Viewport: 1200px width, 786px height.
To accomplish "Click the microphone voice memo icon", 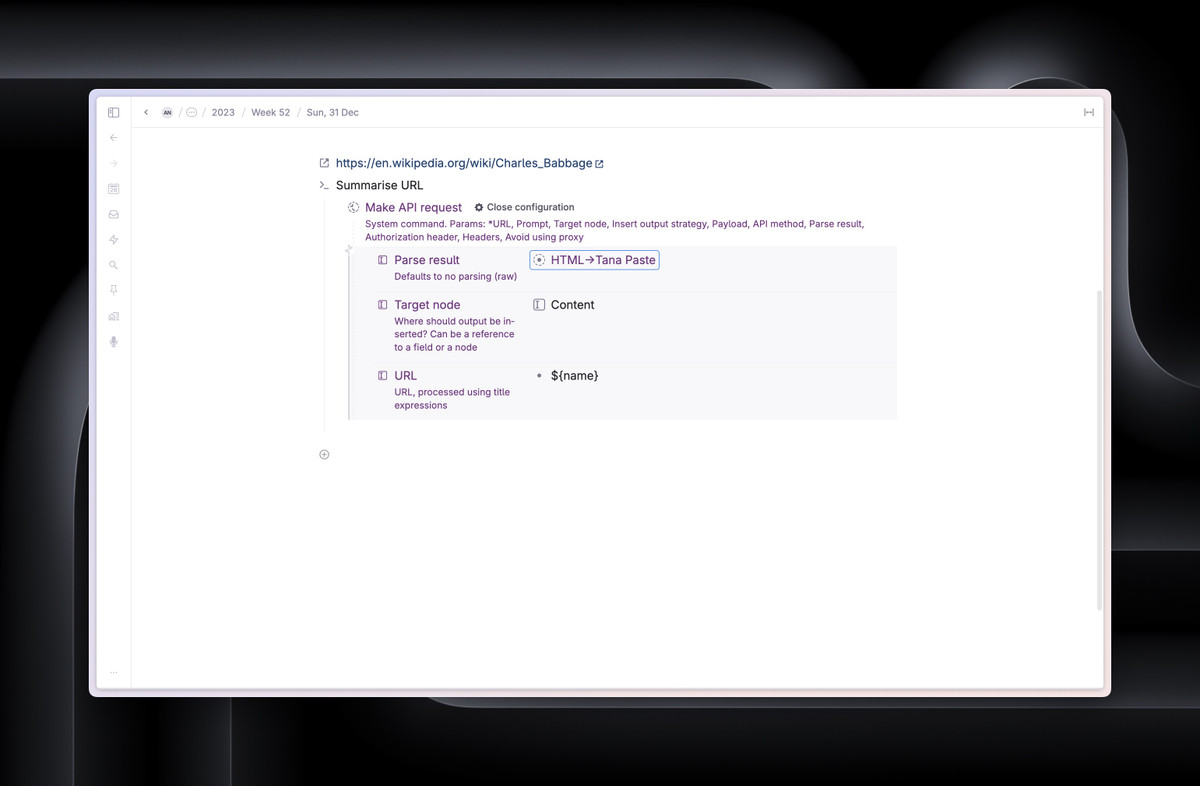I will click(113, 342).
